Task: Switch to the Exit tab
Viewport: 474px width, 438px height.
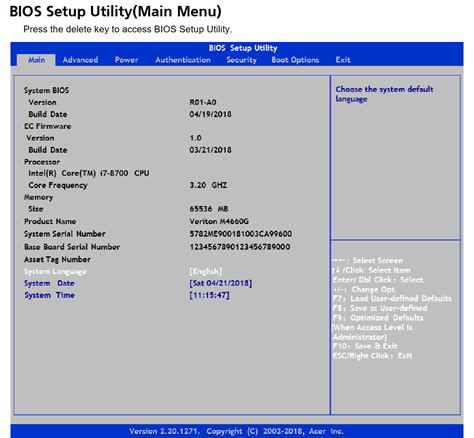Action: pyautogui.click(x=343, y=60)
